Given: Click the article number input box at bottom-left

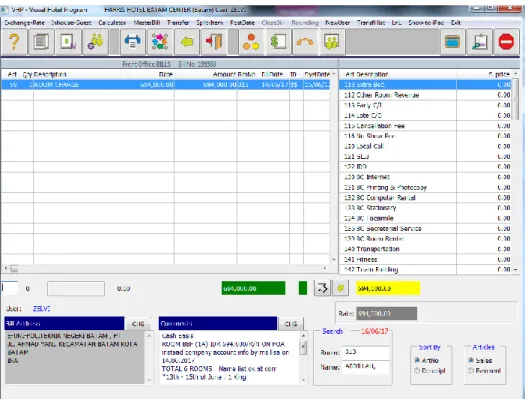Looking at the screenshot, I should tap(9, 288).
